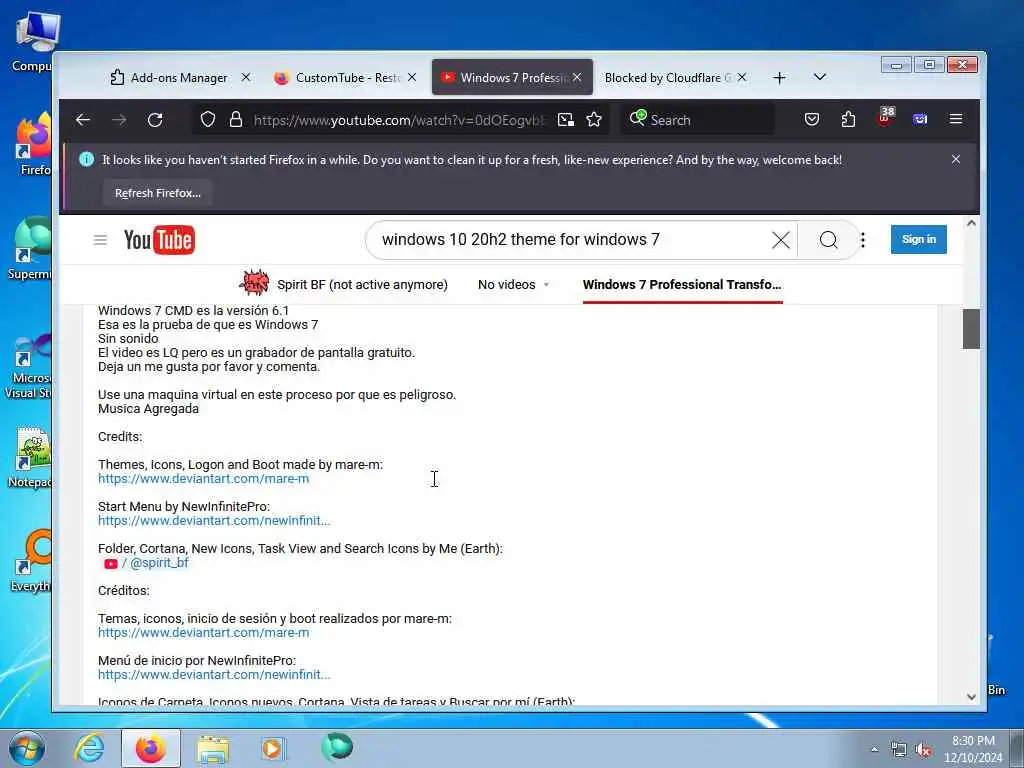
Task: Click the padlock site info icon
Action: click(236, 120)
